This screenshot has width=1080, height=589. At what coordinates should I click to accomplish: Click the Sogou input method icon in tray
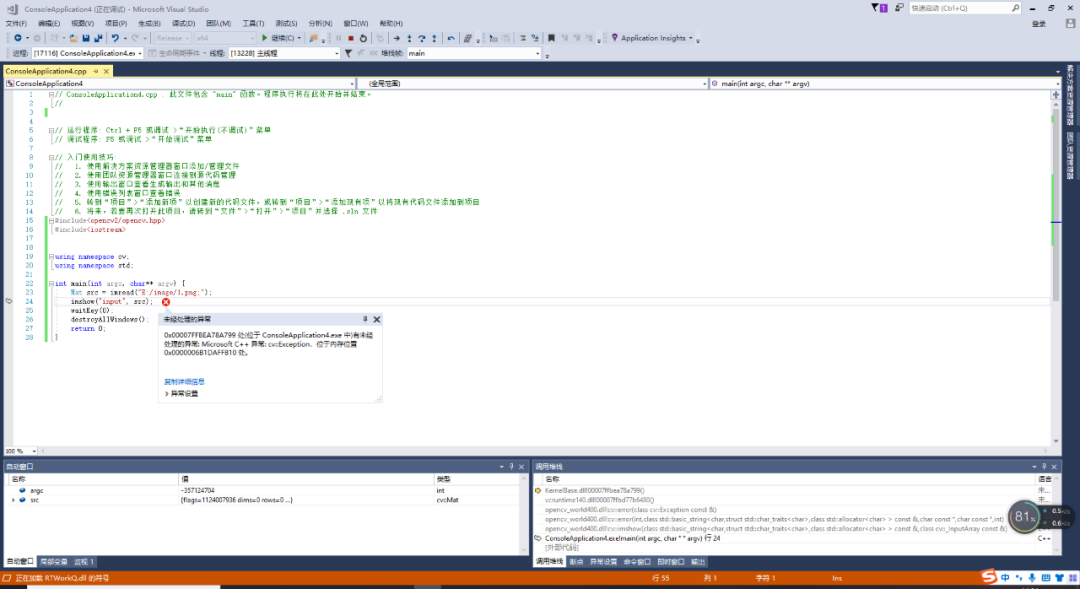(x=989, y=577)
